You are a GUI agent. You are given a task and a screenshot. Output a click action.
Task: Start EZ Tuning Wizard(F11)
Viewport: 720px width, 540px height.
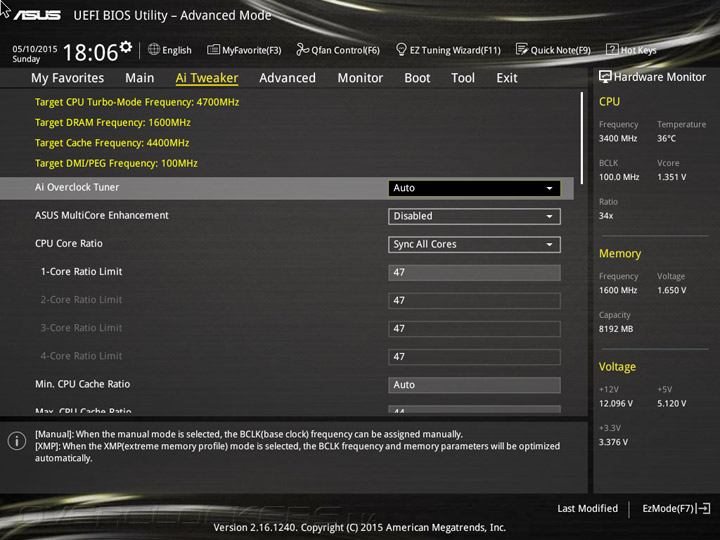tap(455, 50)
